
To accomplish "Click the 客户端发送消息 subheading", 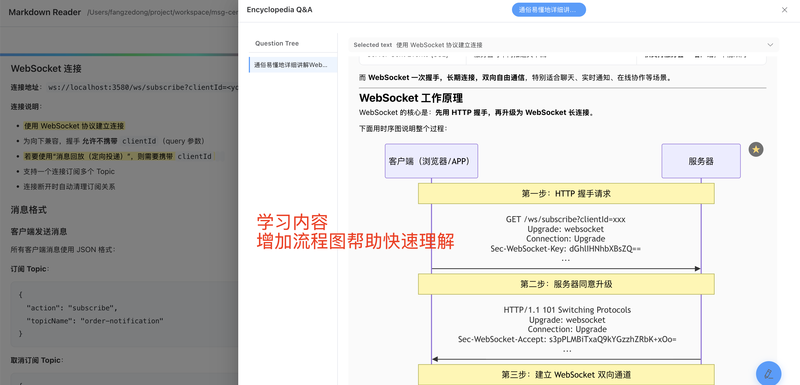I will point(39,232).
